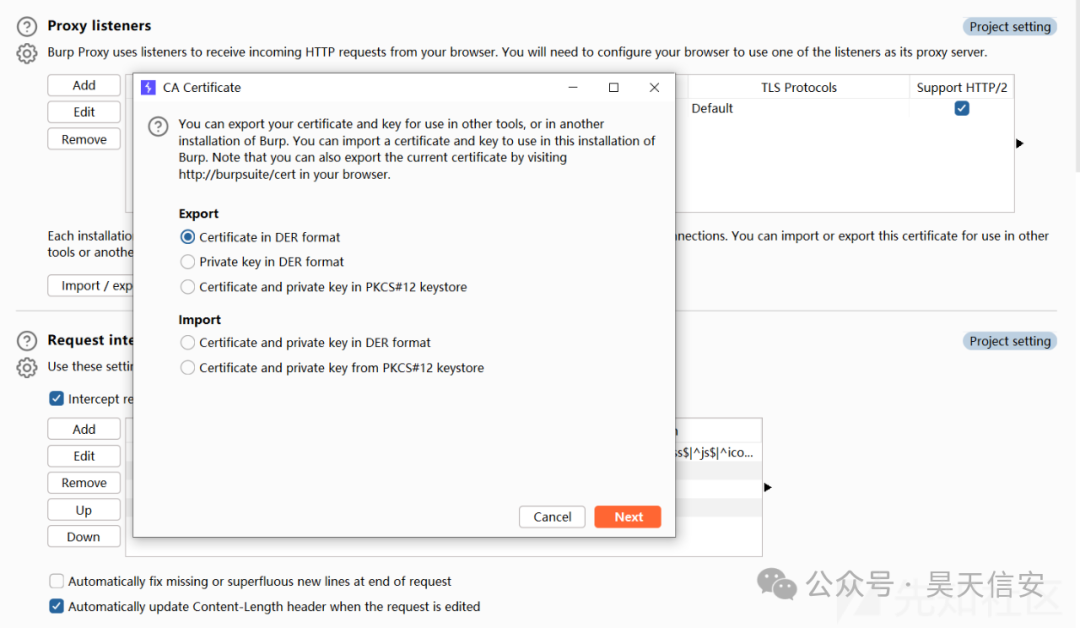Screen dimensions: 1080x628
Task: Click the Proxy listeners heading
Action: [x=99, y=26]
